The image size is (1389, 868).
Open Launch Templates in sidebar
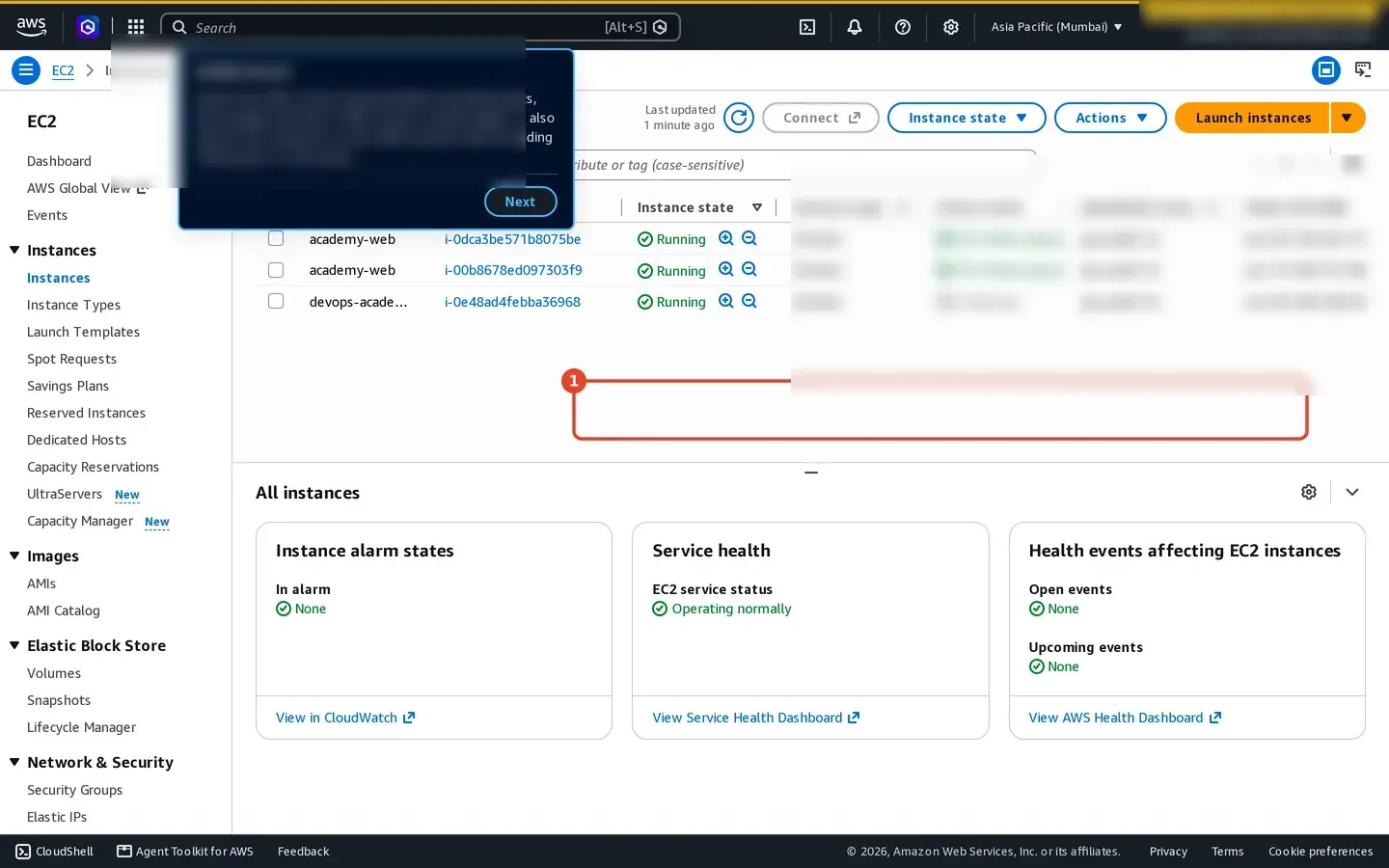[x=83, y=332]
